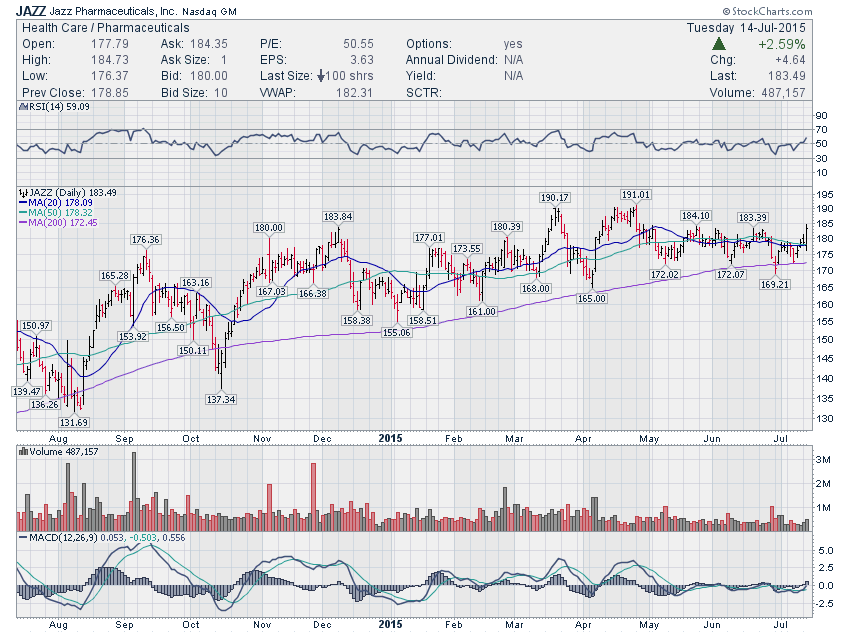850x633 pixels.
Task: Click the VWAP value 182.31
Action: (x=354, y=93)
